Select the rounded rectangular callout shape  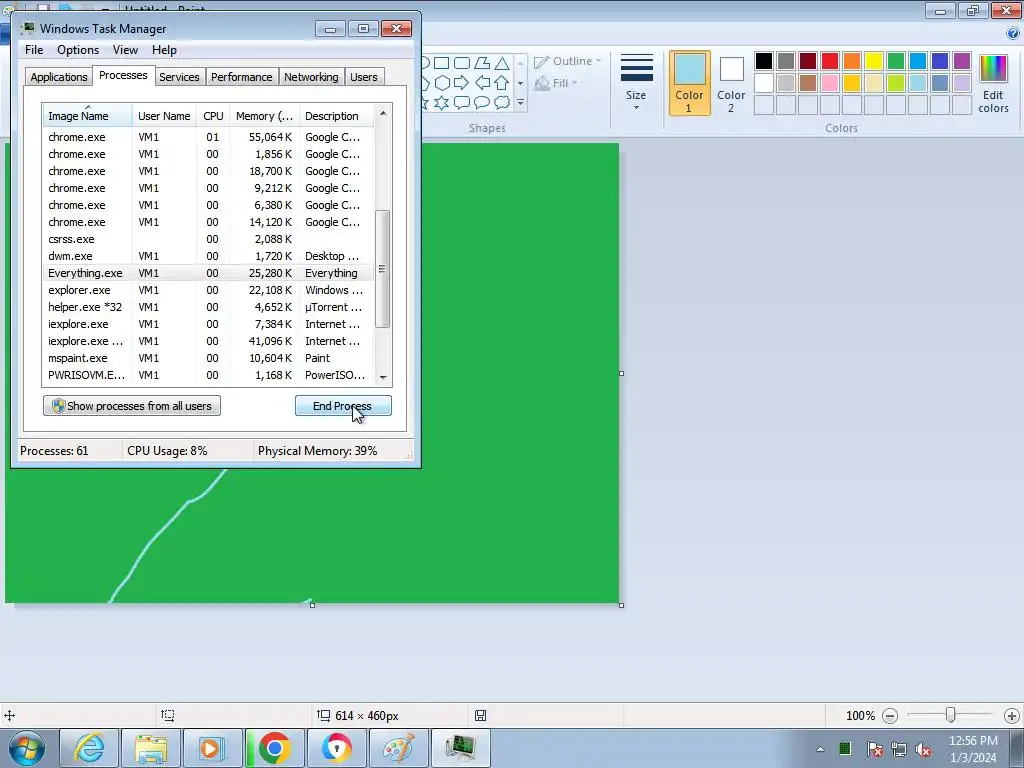[x=462, y=103]
